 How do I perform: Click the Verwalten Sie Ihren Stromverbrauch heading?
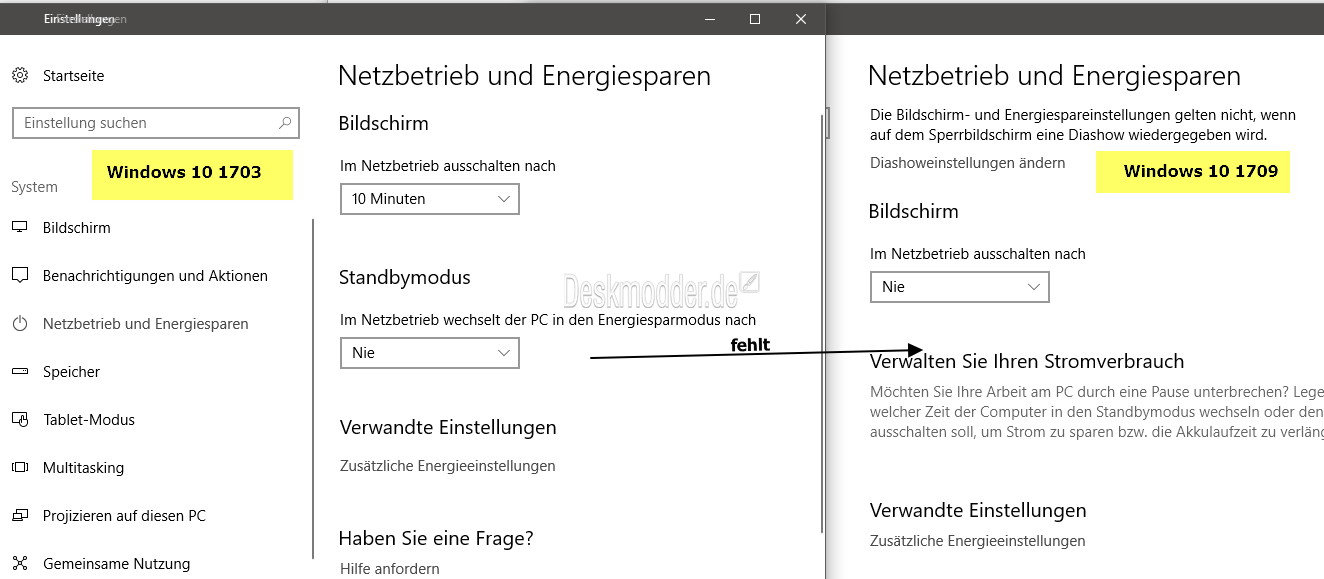click(x=1027, y=361)
